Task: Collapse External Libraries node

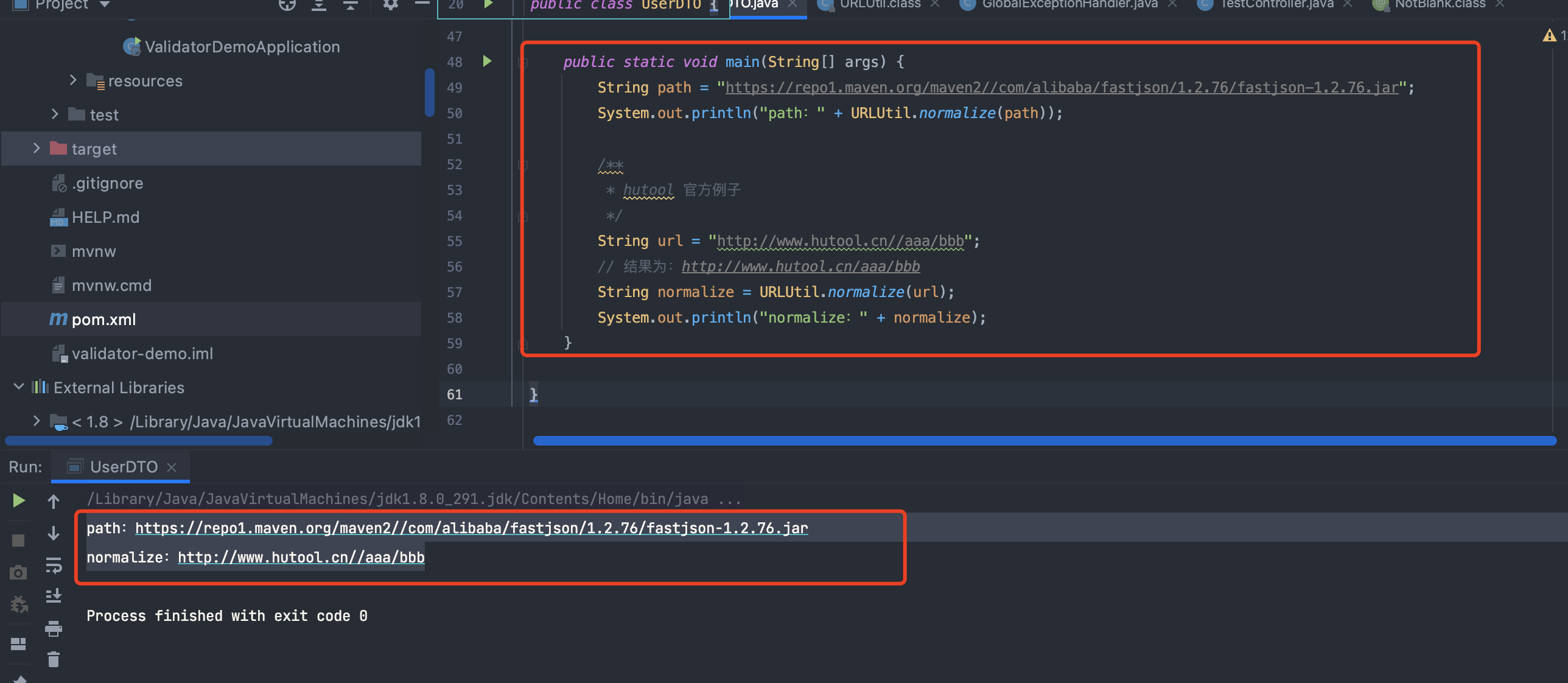Action: click(19, 387)
